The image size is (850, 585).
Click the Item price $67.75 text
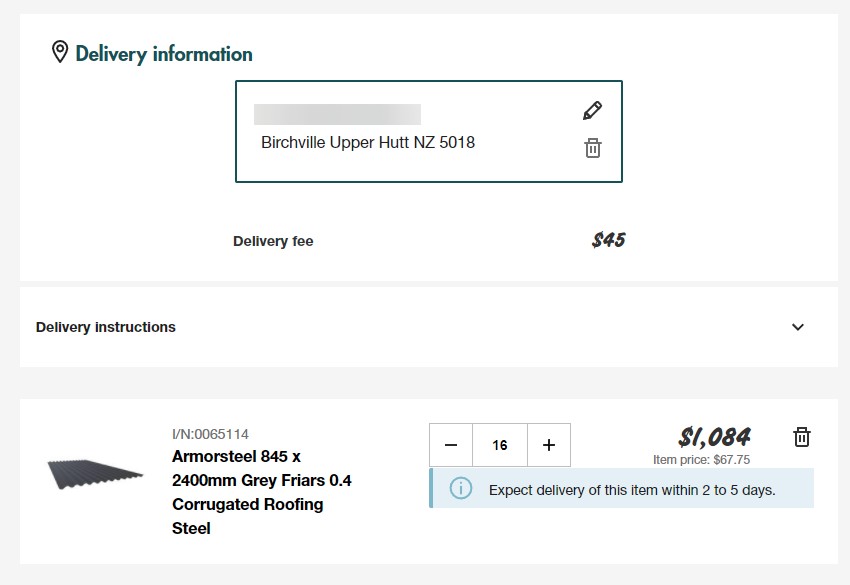pos(701,460)
